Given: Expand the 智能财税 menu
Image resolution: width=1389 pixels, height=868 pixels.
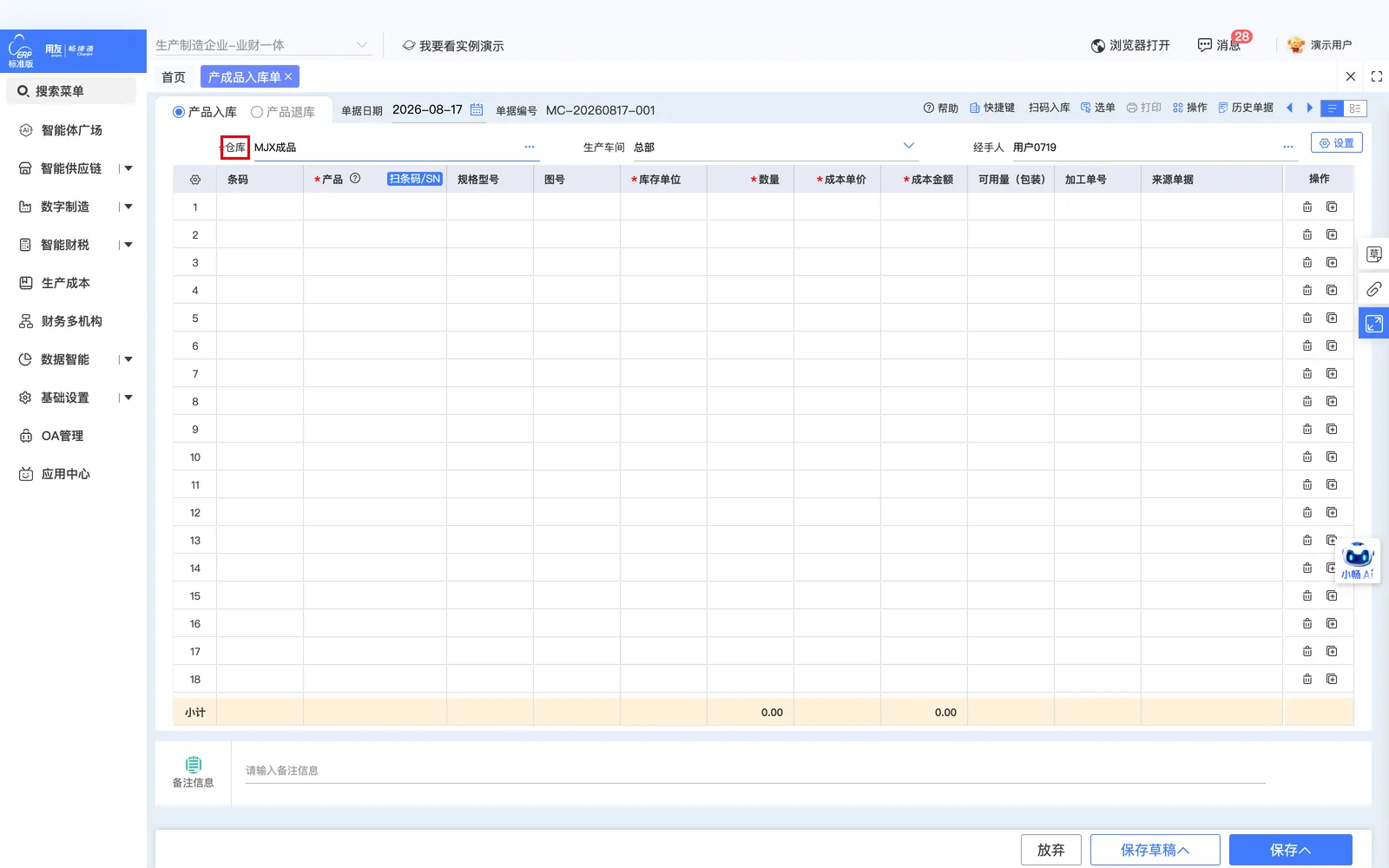Looking at the screenshot, I should click(128, 245).
